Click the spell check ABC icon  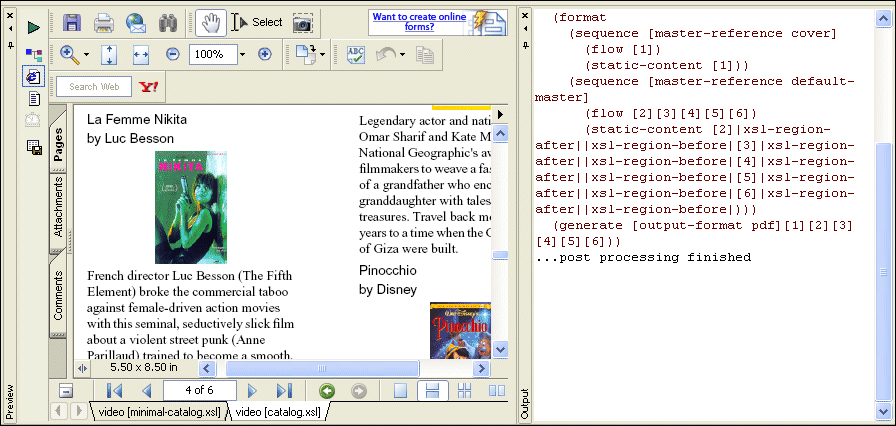pos(356,54)
